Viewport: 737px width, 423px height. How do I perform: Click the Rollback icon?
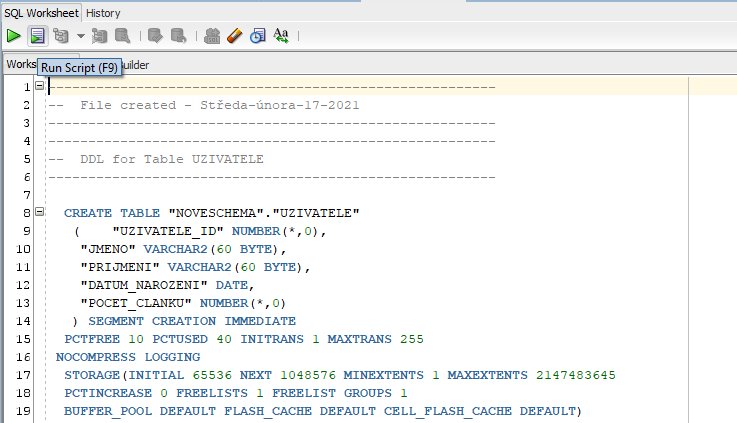pyautogui.click(x=179, y=36)
